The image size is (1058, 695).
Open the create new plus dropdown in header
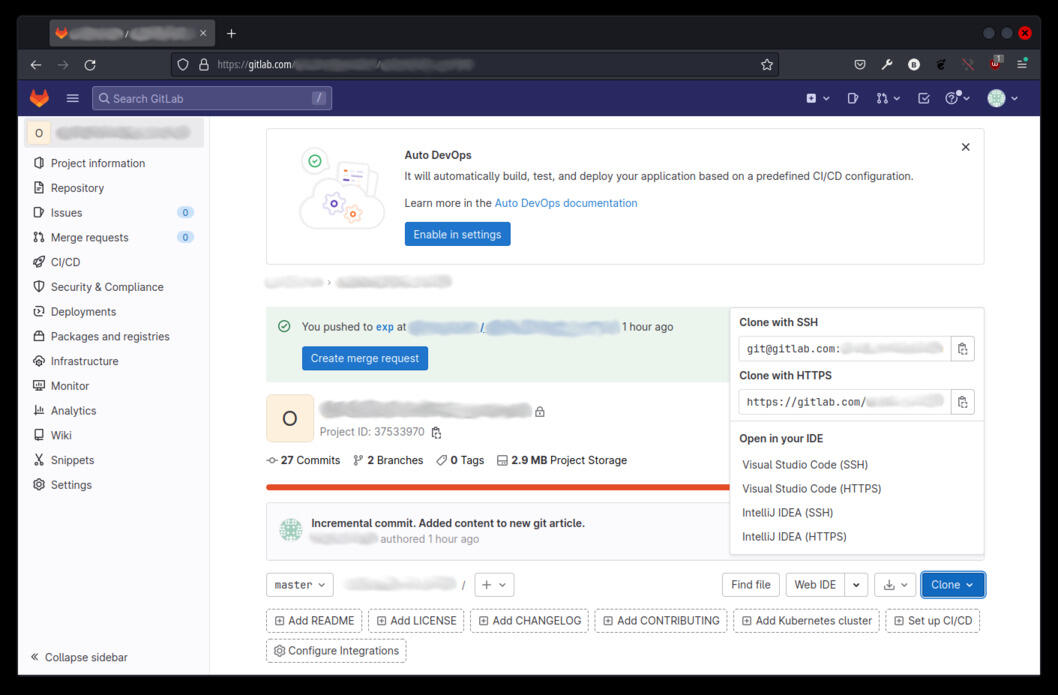pyautogui.click(x=817, y=99)
